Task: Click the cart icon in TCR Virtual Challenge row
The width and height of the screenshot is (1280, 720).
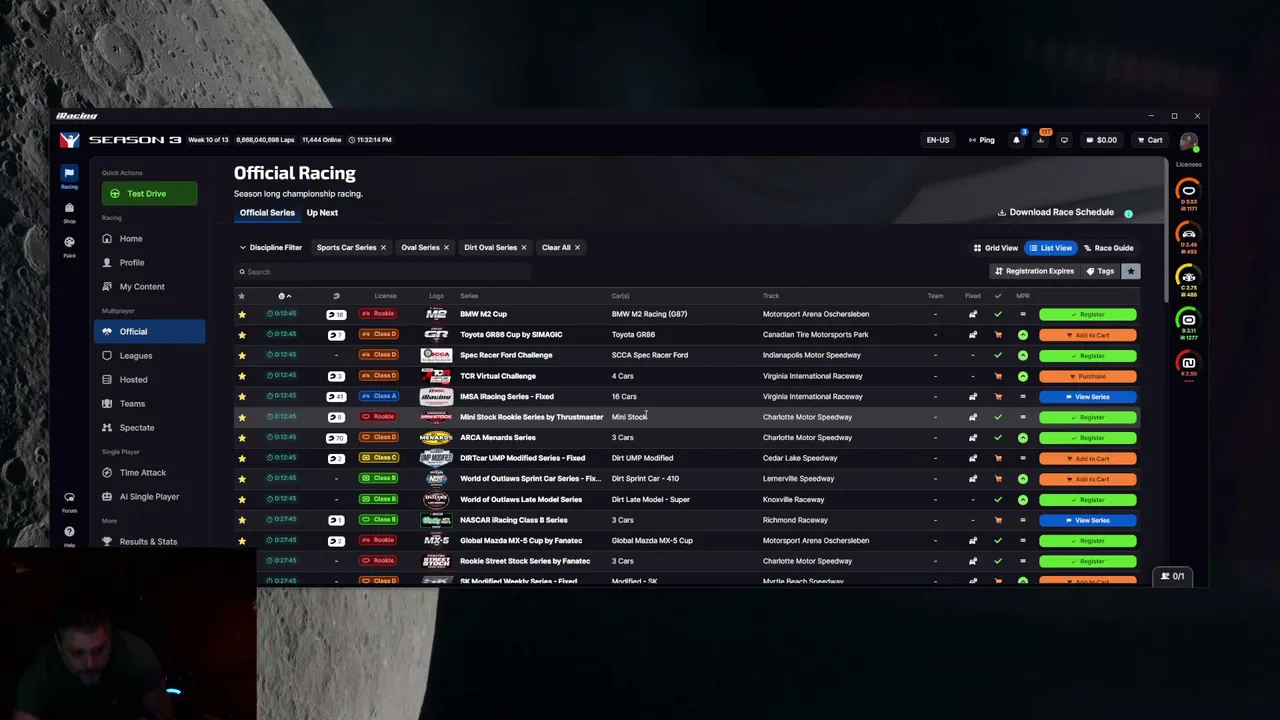Action: [997, 376]
